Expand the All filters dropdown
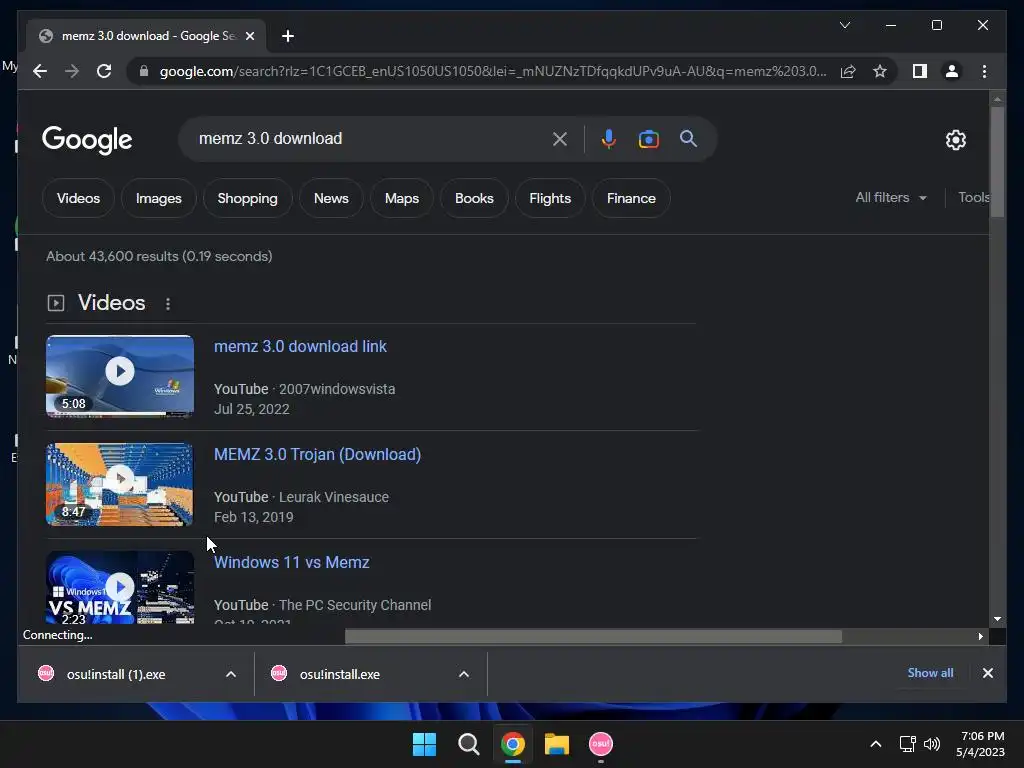This screenshot has height=768, width=1024. coord(891,197)
